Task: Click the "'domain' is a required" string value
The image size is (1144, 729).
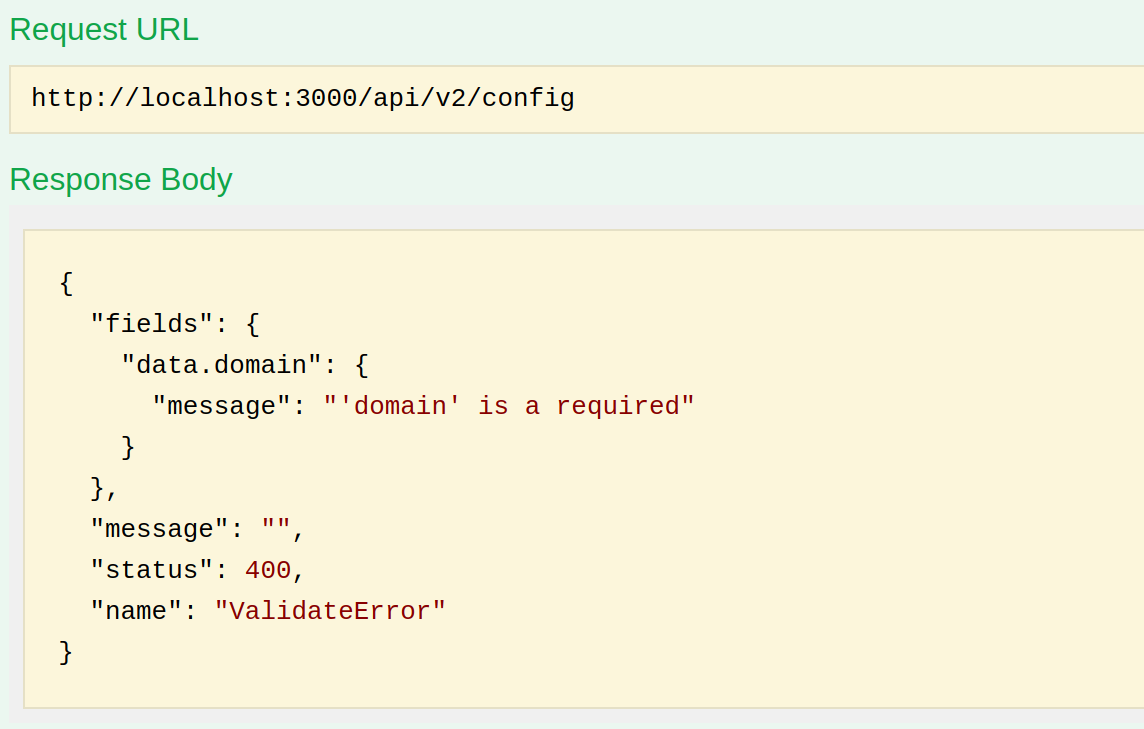Action: (x=508, y=406)
